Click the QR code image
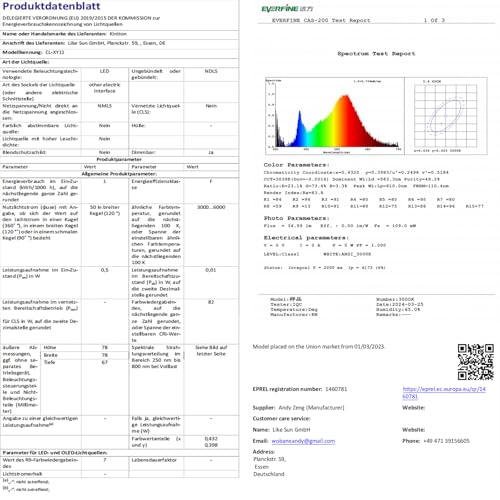 pyautogui.click(x=475, y=362)
